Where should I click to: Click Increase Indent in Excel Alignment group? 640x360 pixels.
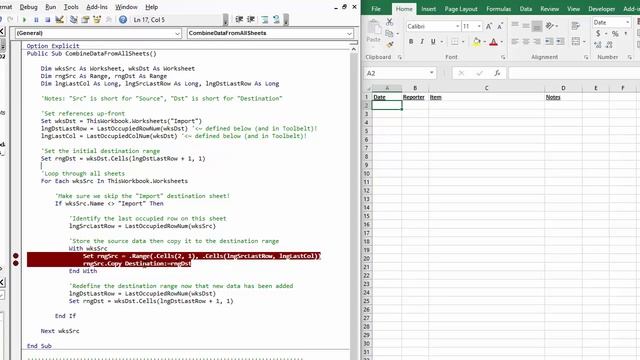pyautogui.click(x=560, y=42)
